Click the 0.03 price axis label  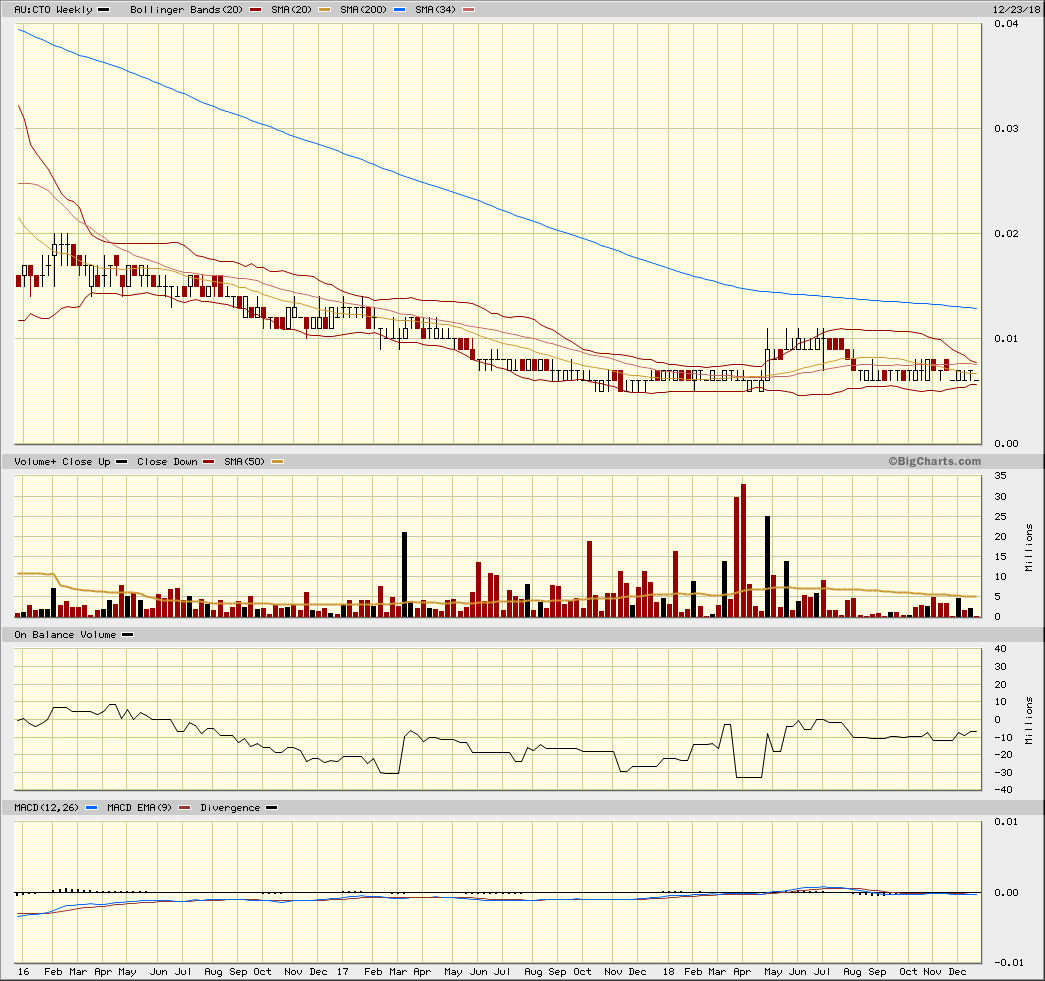click(x=1006, y=128)
